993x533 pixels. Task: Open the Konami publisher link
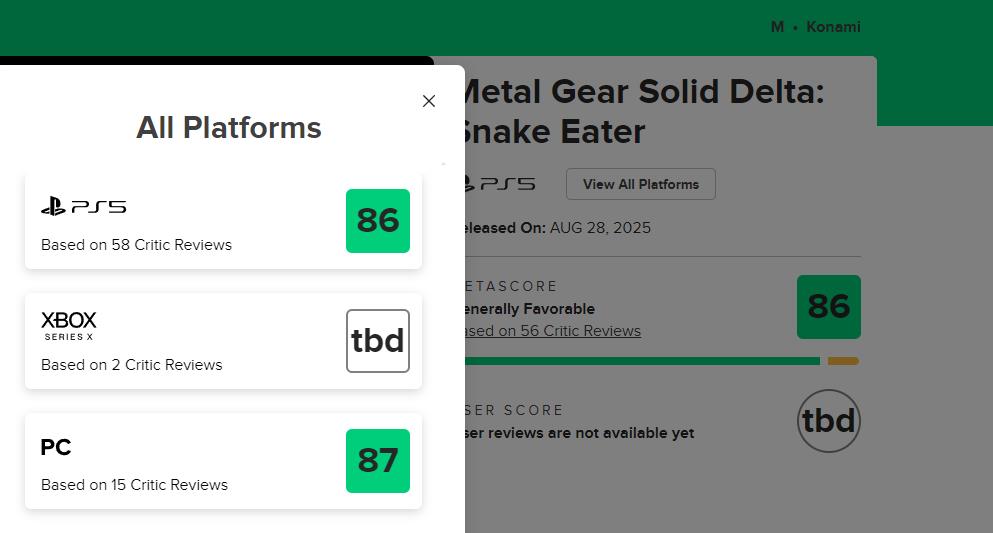833,27
